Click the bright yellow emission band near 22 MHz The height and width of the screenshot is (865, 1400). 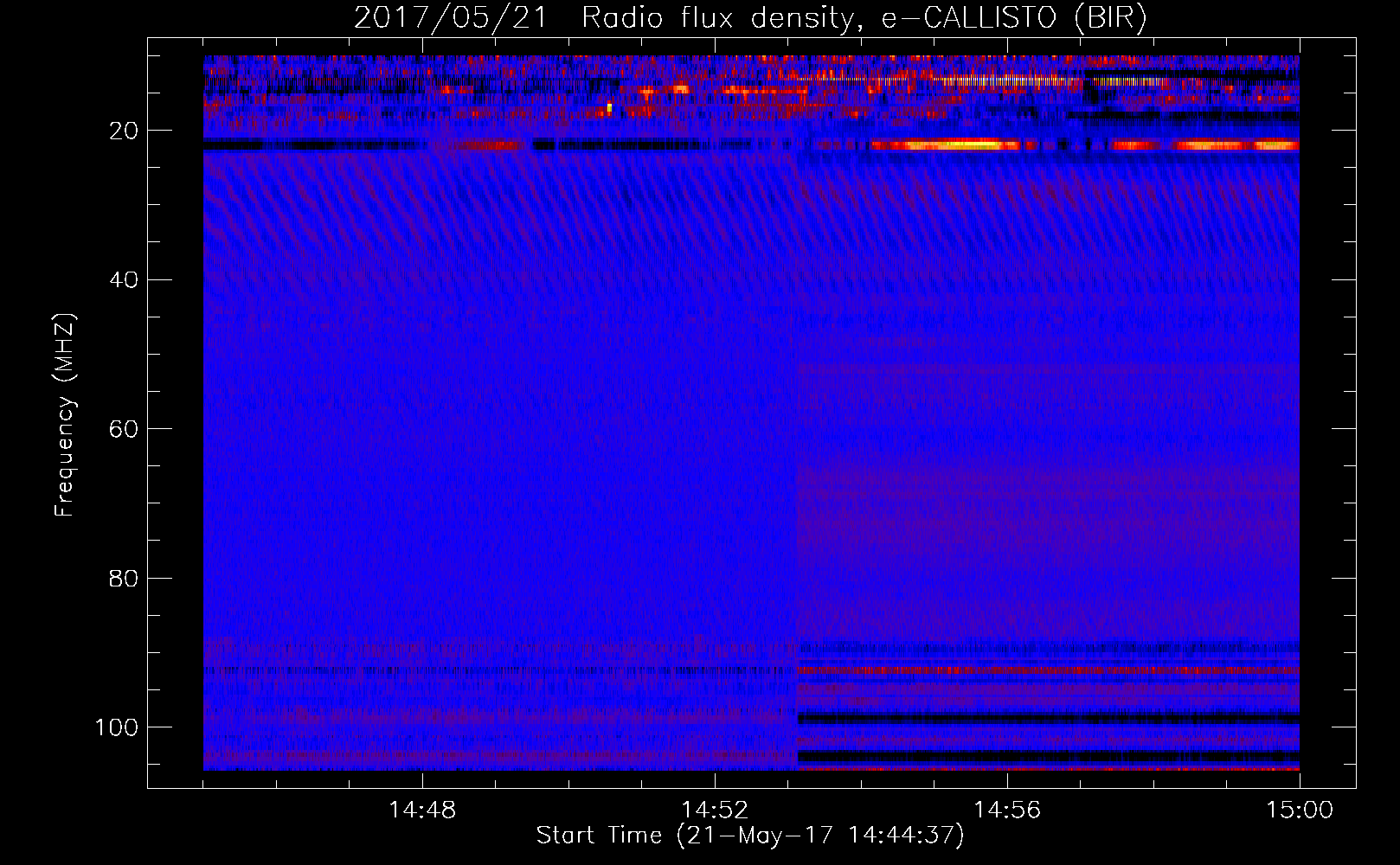click(946, 145)
